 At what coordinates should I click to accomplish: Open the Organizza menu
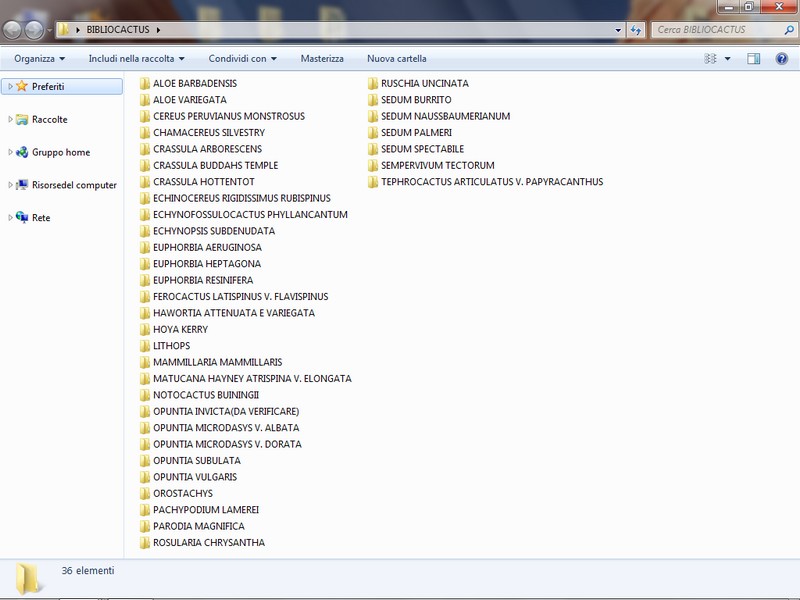point(39,59)
